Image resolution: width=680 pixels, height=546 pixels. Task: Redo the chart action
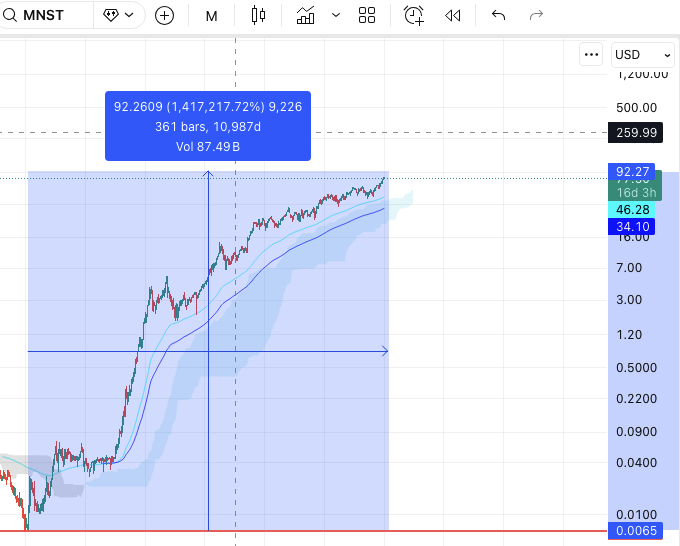(536, 15)
